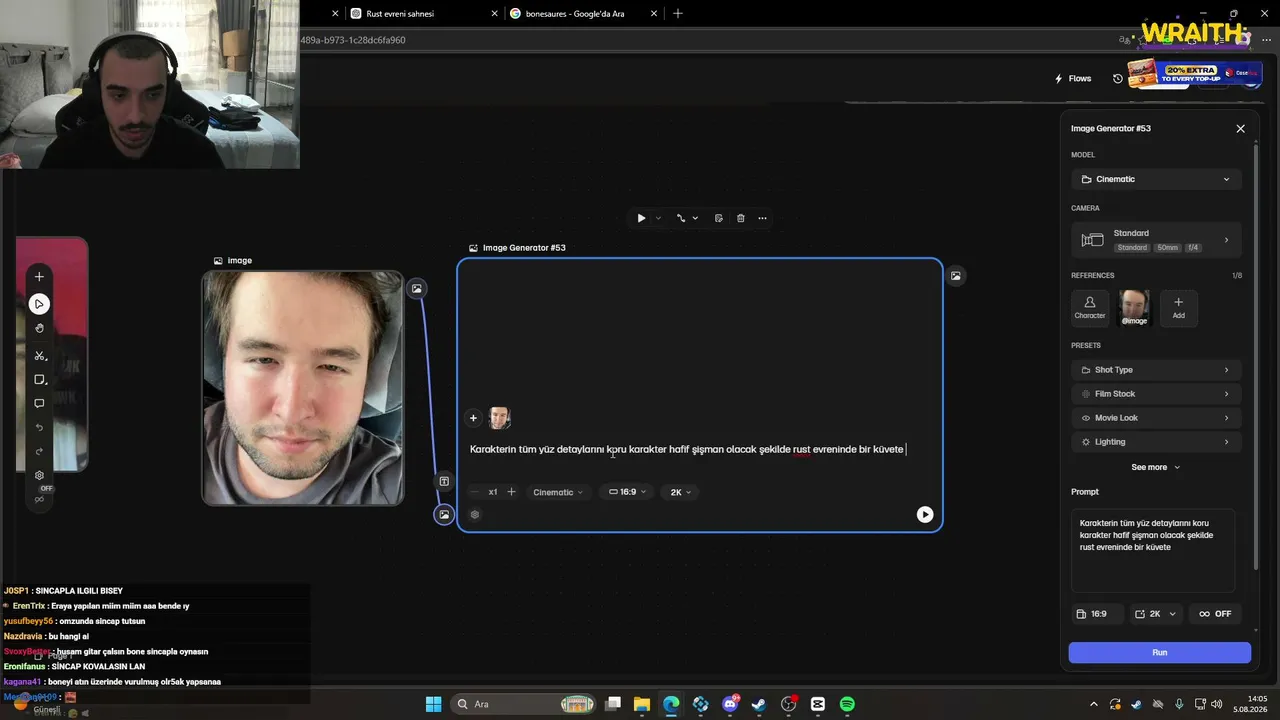The image size is (1280, 720).
Task: Generate with the node's white play button
Action: (x=925, y=514)
